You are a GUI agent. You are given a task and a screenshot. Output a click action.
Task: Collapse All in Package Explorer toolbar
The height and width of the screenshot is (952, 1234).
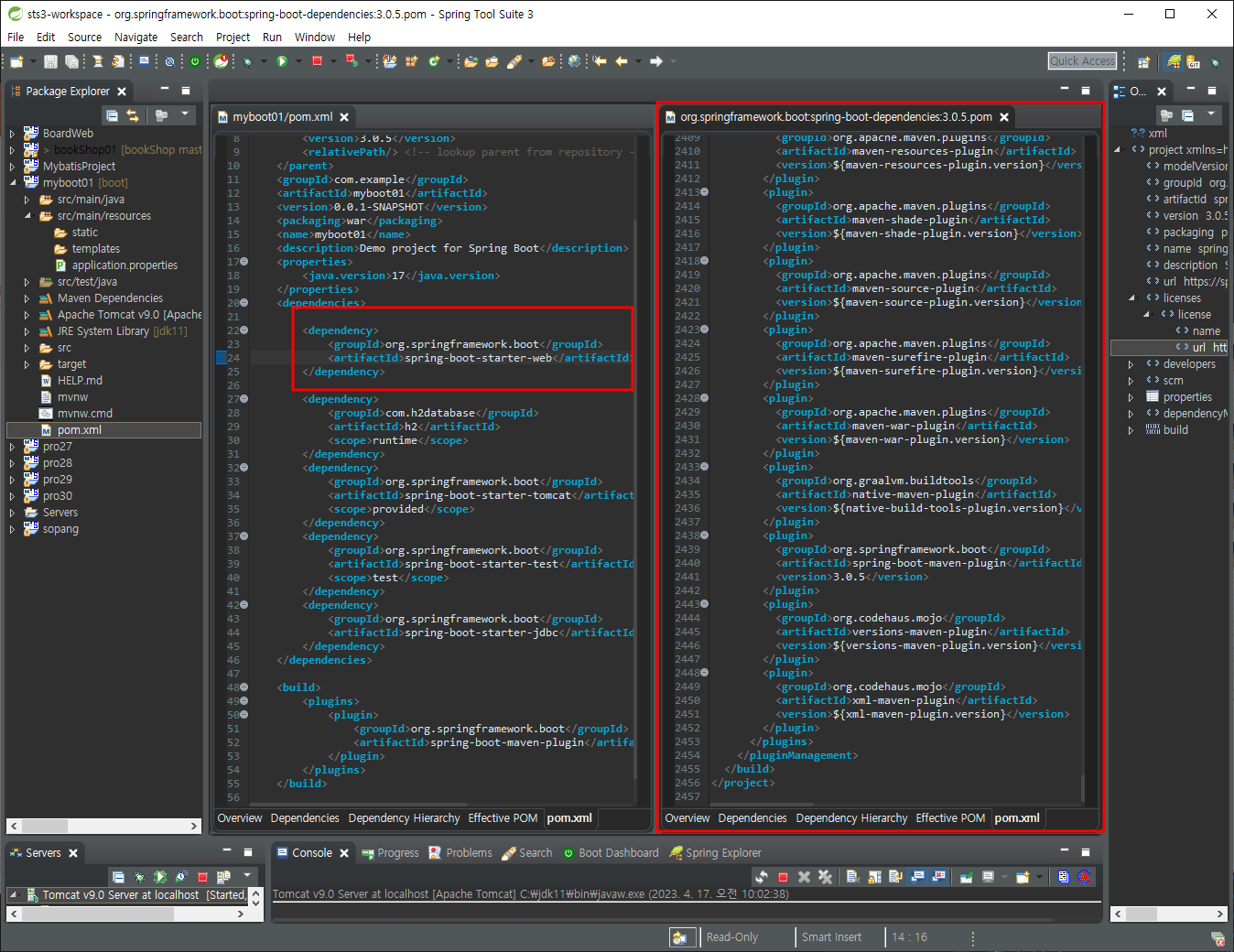click(112, 115)
